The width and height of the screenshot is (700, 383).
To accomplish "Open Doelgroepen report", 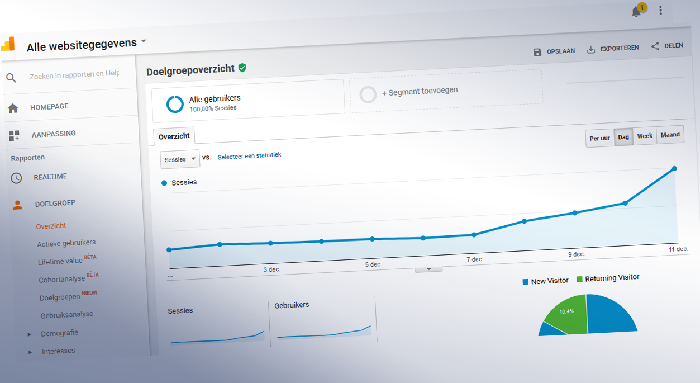I will click(60, 297).
